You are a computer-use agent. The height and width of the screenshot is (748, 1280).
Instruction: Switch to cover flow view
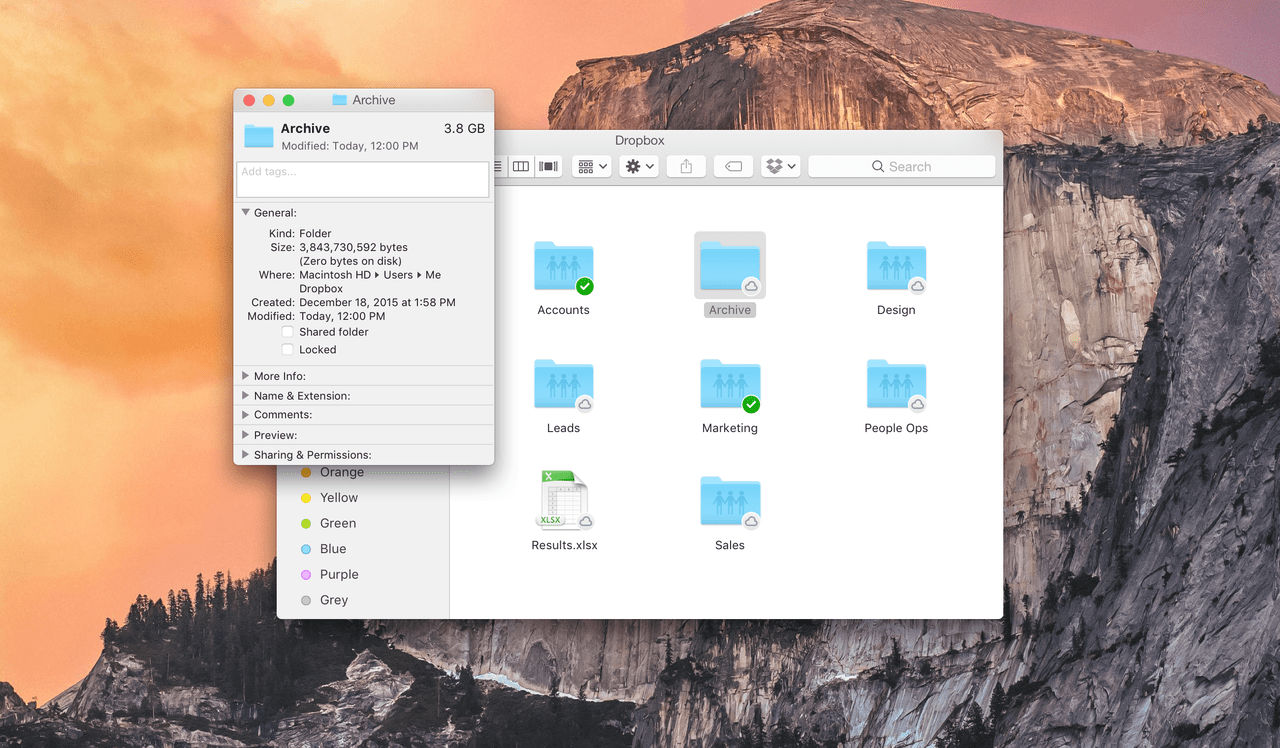548,166
